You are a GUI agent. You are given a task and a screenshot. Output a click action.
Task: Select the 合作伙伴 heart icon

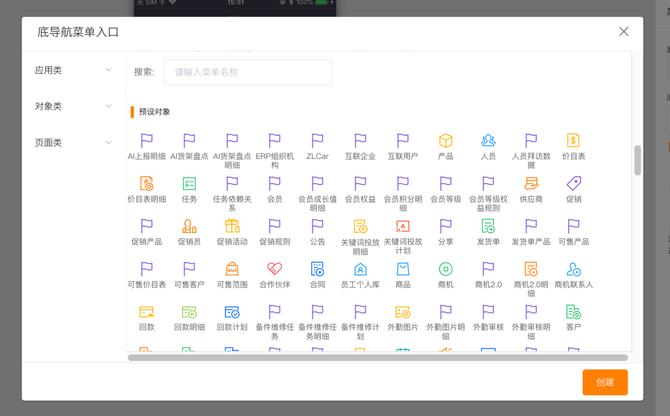(274, 269)
